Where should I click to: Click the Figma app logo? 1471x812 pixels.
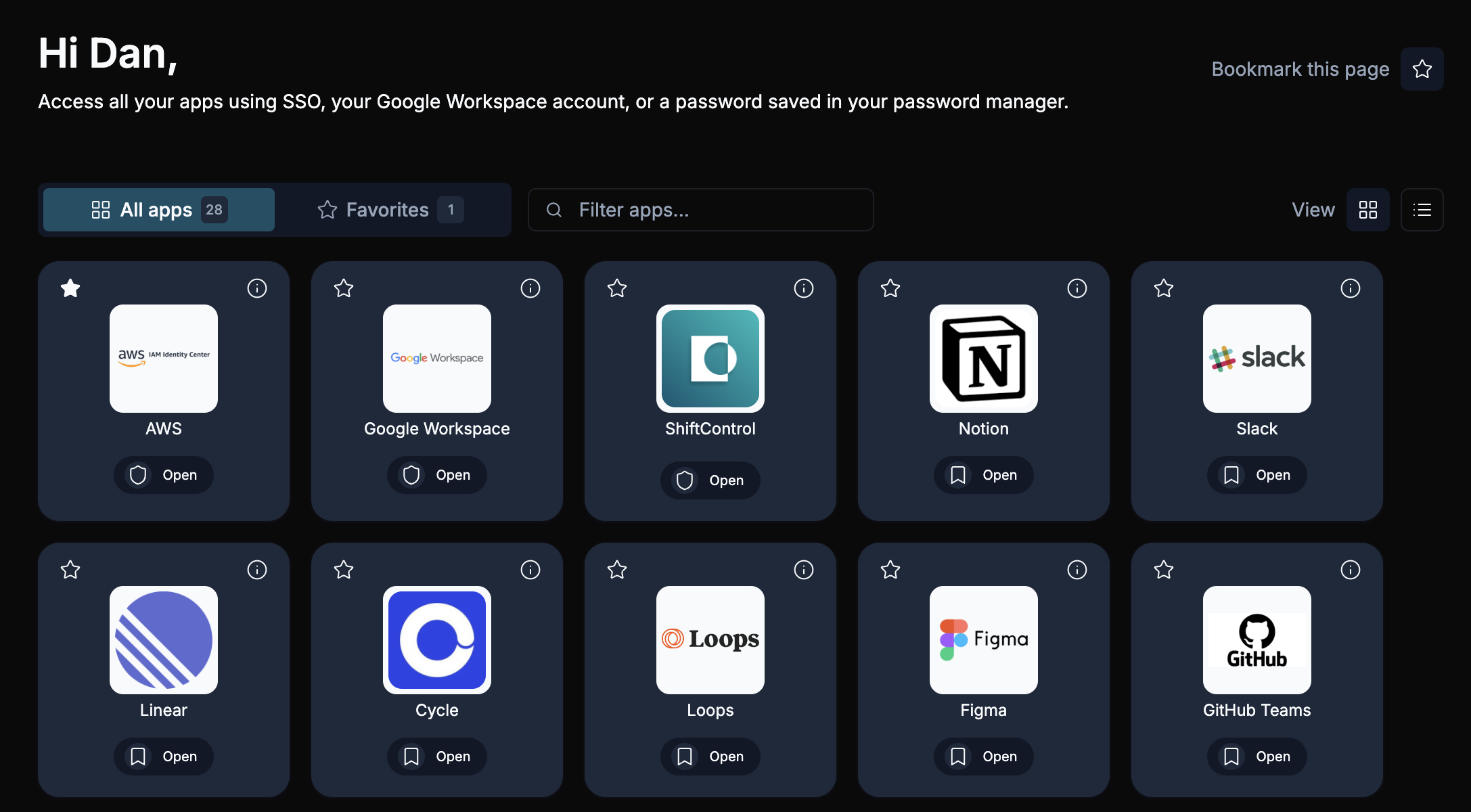coord(984,640)
